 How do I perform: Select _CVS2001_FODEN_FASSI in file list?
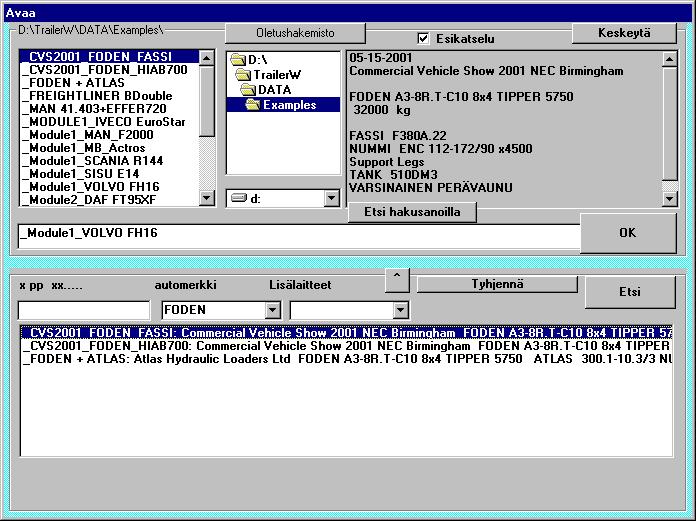tap(109, 56)
